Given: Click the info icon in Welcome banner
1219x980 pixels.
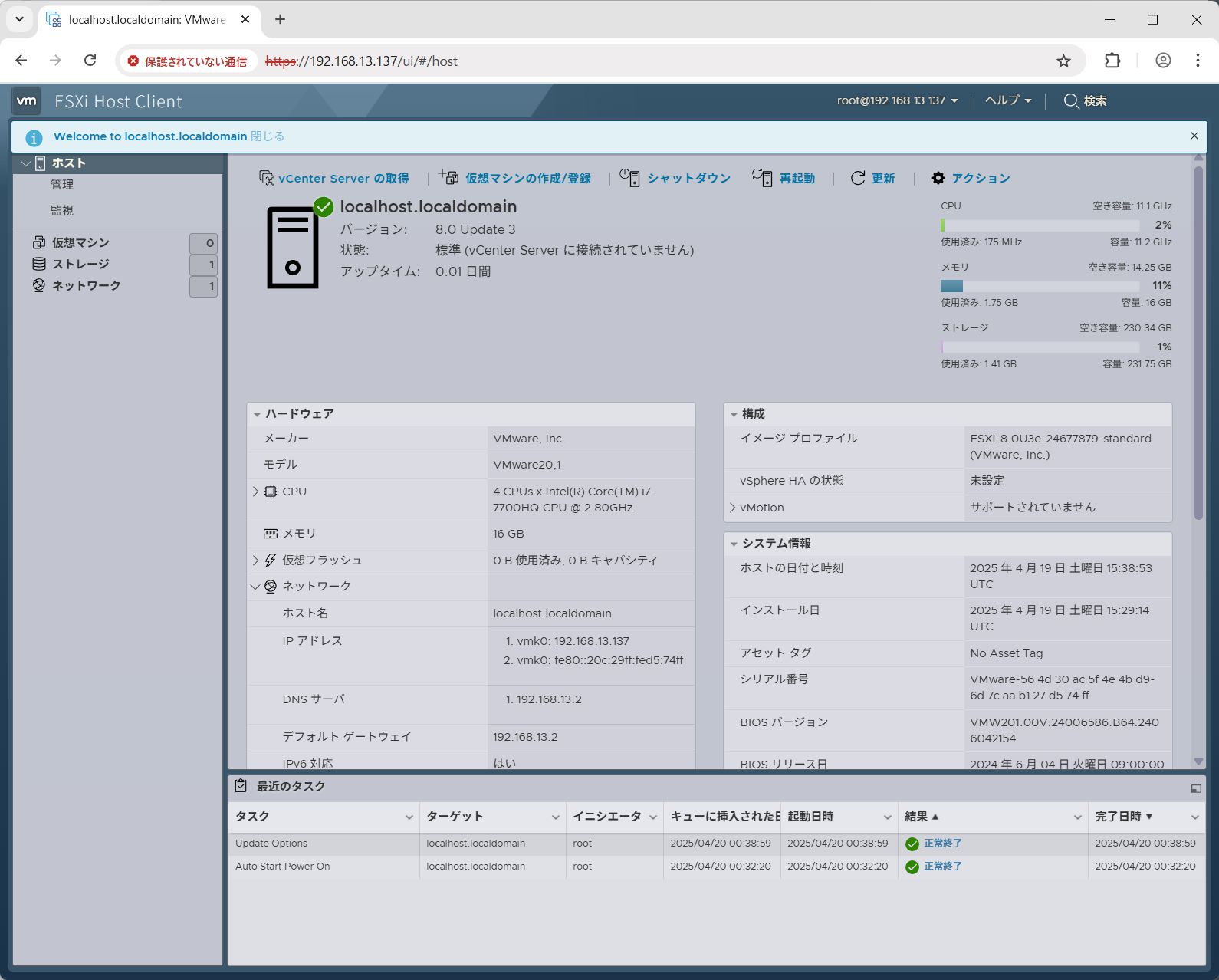Looking at the screenshot, I should coord(34,137).
